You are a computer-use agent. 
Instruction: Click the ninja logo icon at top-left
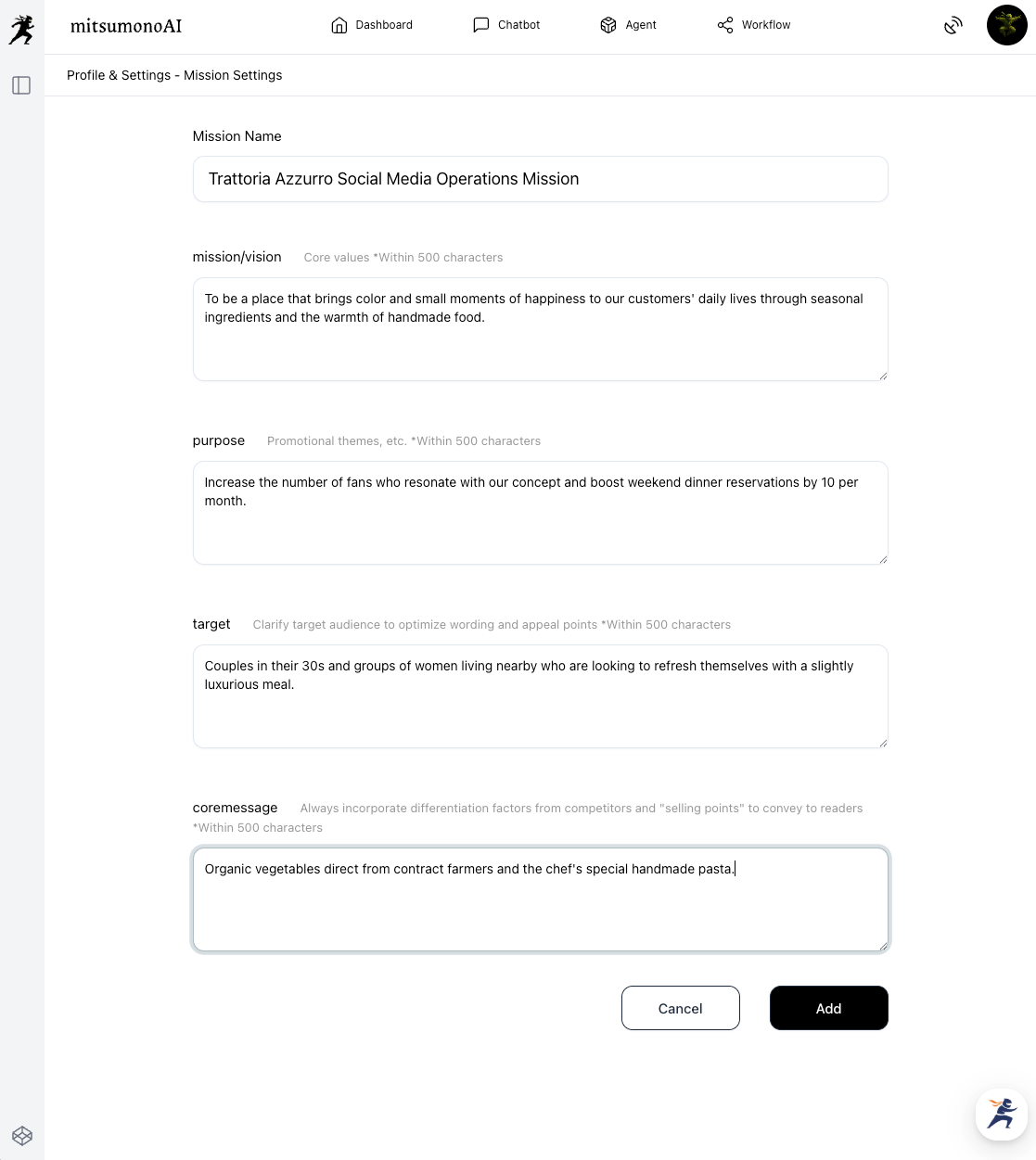(x=21, y=30)
